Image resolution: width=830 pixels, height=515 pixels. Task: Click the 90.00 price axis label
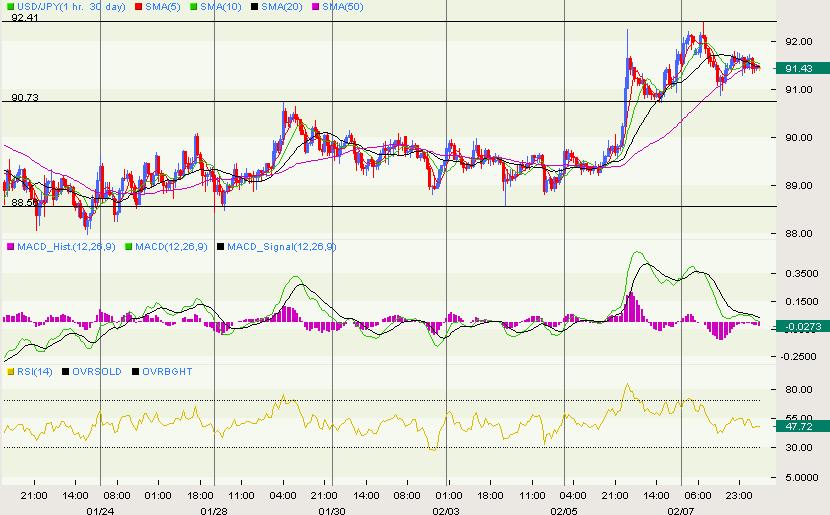pyautogui.click(x=799, y=138)
